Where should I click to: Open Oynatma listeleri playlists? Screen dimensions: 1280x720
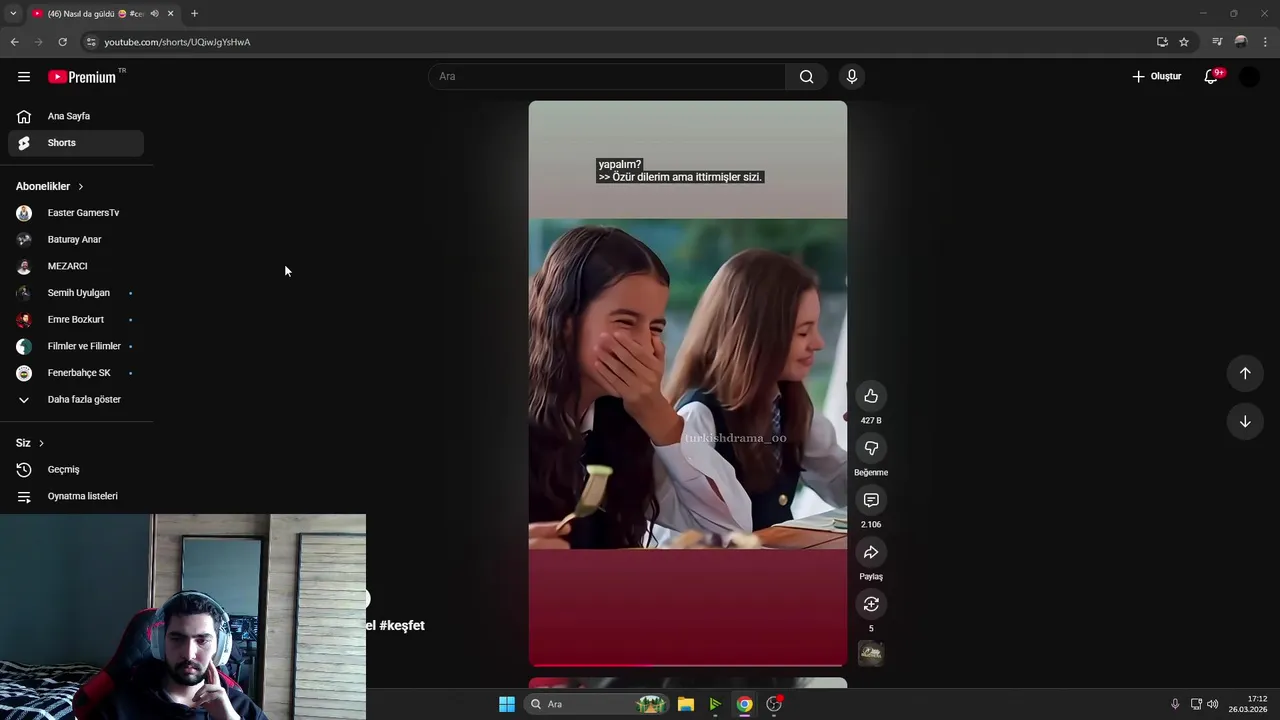pyautogui.click(x=76, y=496)
